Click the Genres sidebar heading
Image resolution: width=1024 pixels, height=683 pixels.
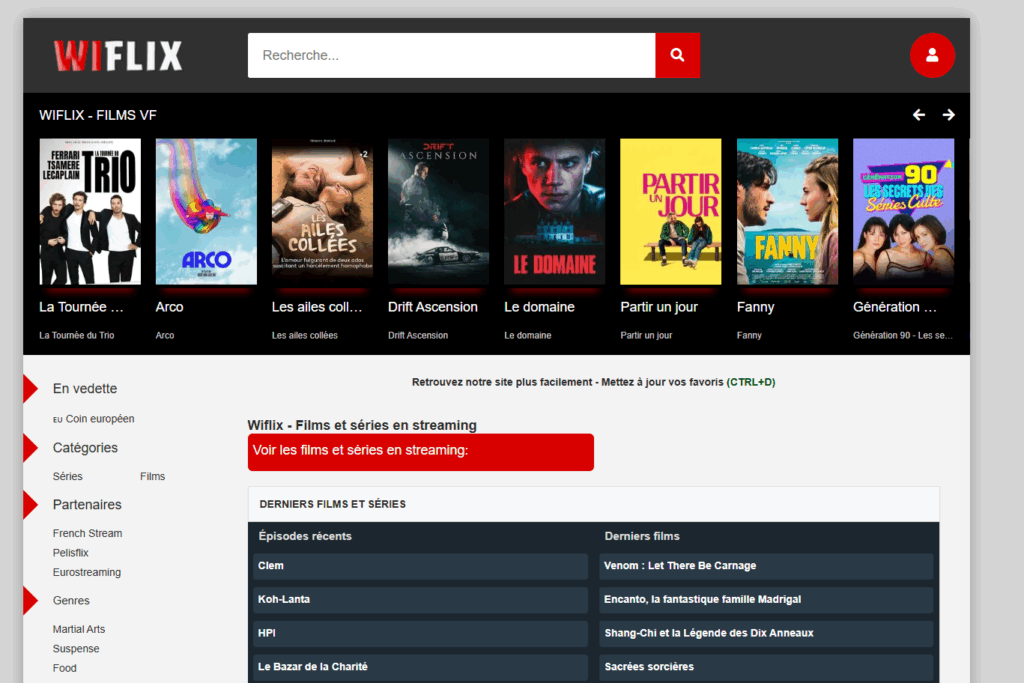[x=71, y=601]
